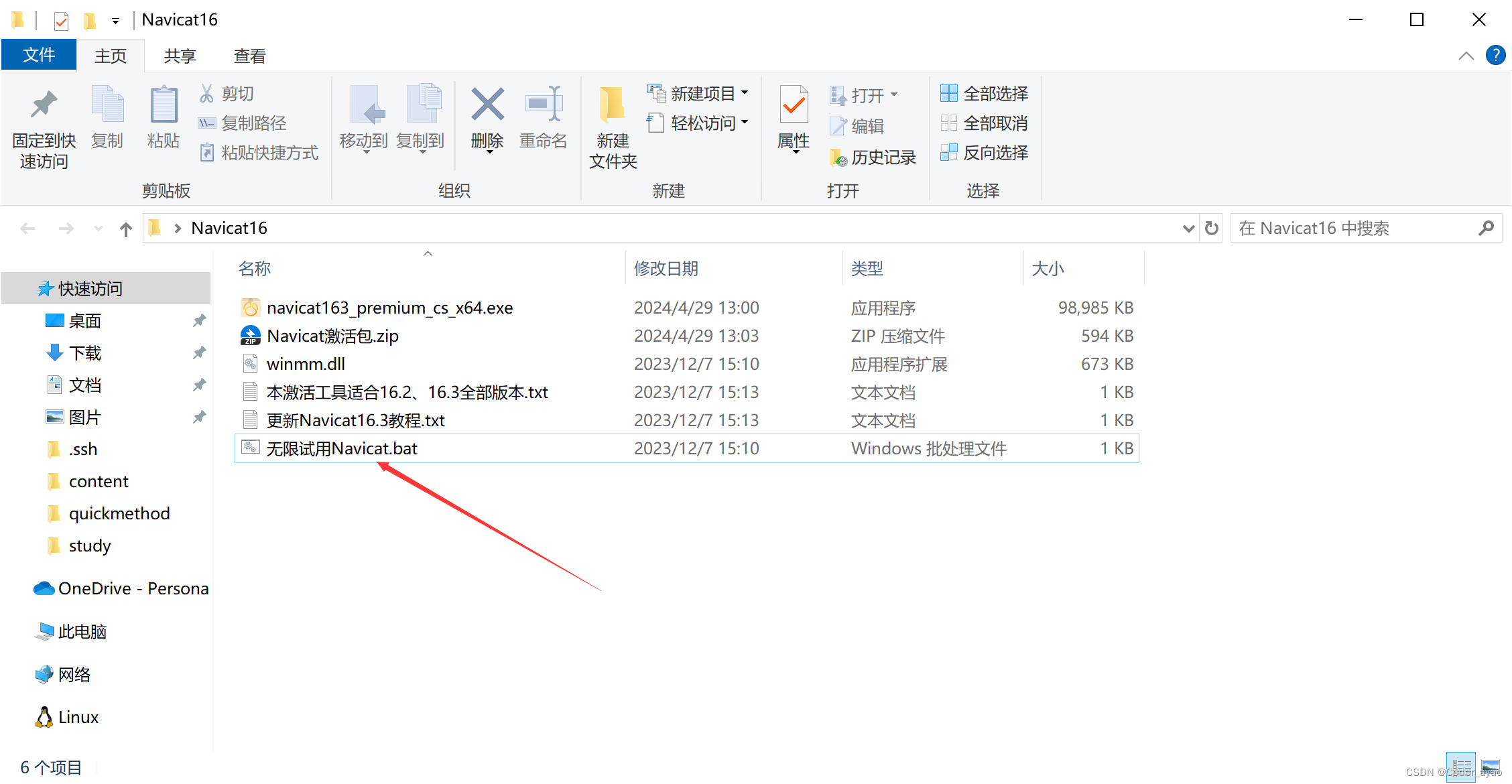Select 本激活工具适合16.2、16.3全部版本.txt
The height and width of the screenshot is (784, 1512).
tap(687, 392)
